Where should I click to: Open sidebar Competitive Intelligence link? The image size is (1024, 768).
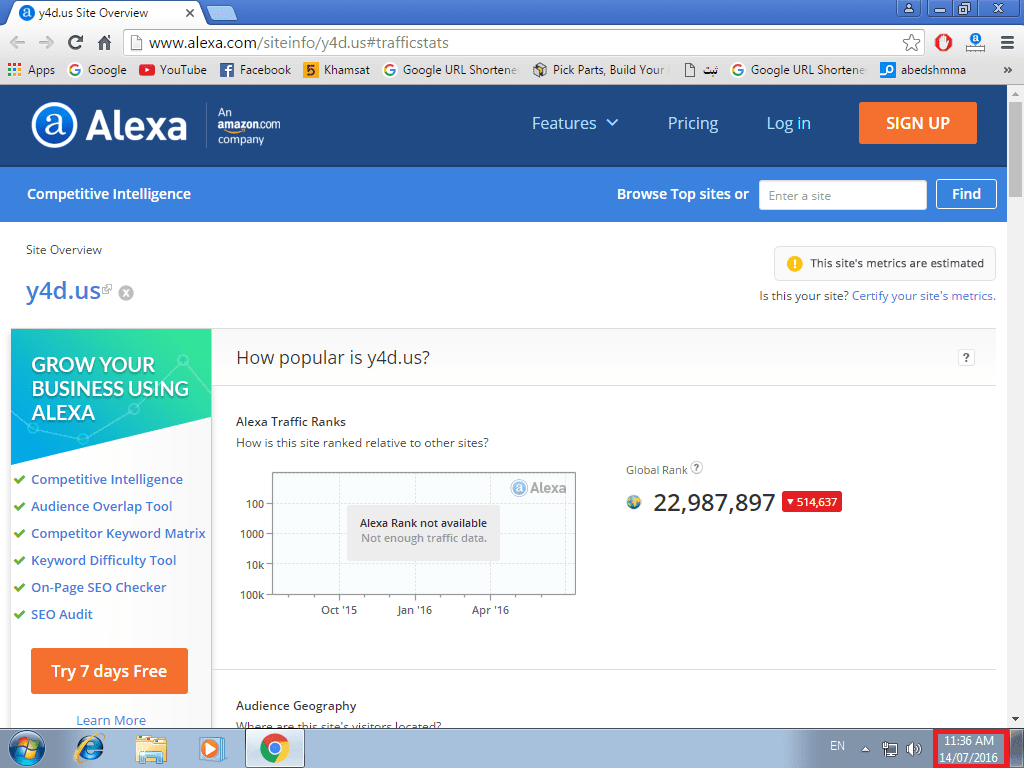coord(106,479)
